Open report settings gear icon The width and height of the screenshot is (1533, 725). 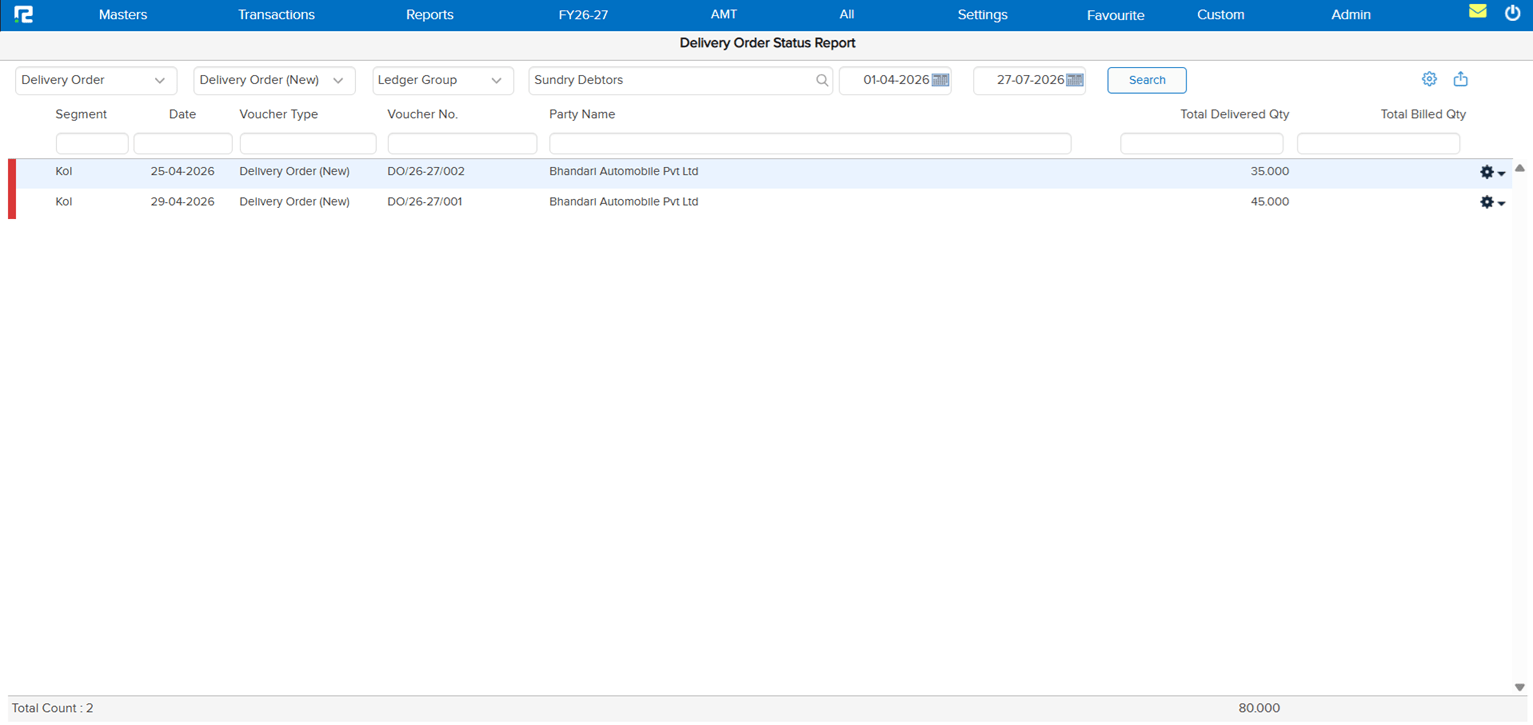point(1429,79)
